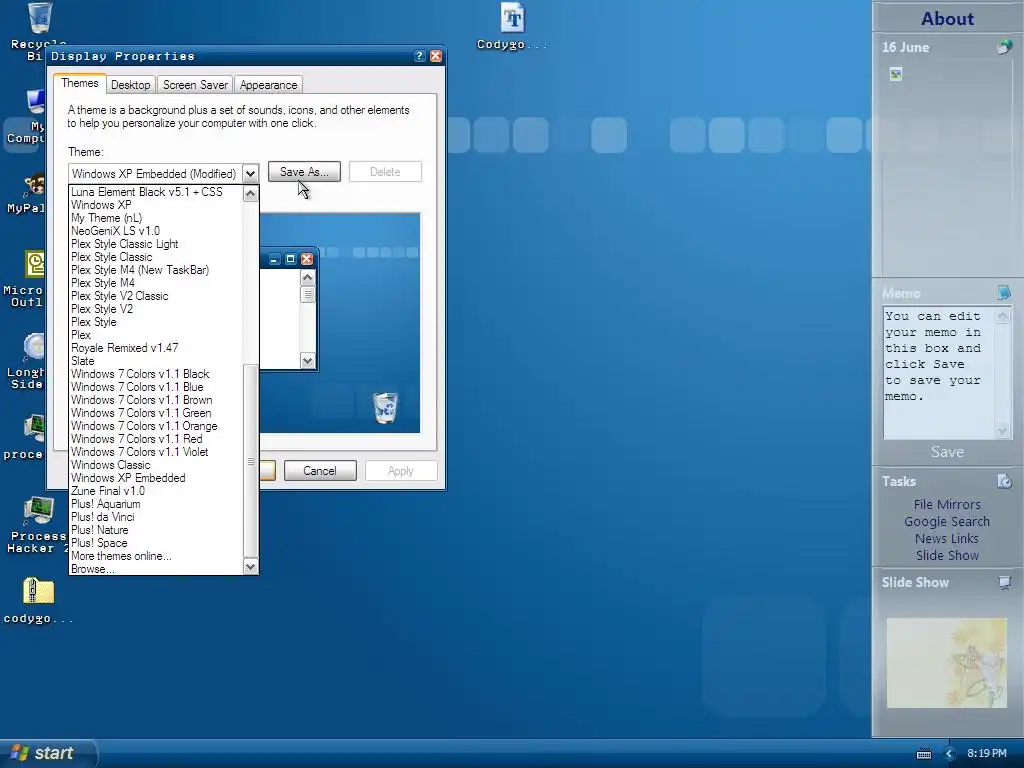Image resolution: width=1024 pixels, height=768 pixels.
Task: Click the Windows logo on the start button
Action: [20, 753]
